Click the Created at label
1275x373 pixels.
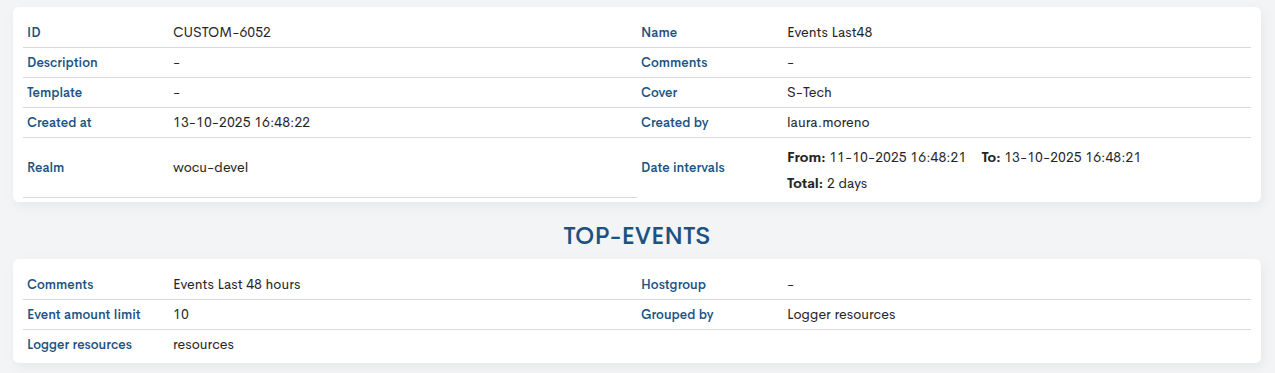59,122
